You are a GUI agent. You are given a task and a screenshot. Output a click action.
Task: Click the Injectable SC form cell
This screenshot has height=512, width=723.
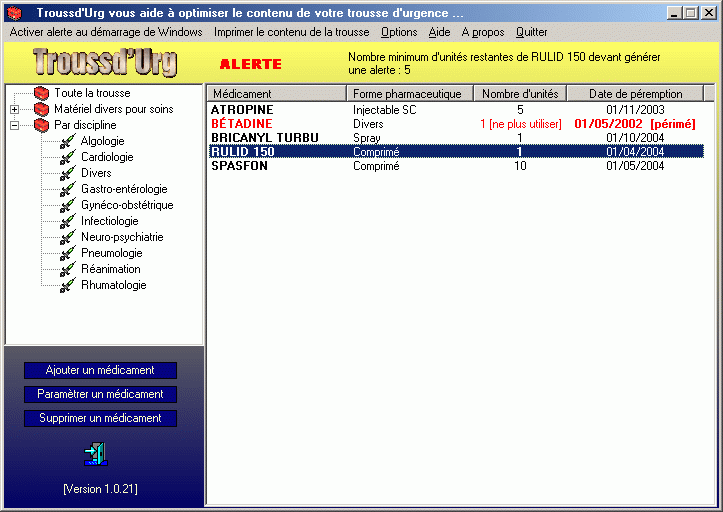pyautogui.click(x=385, y=110)
